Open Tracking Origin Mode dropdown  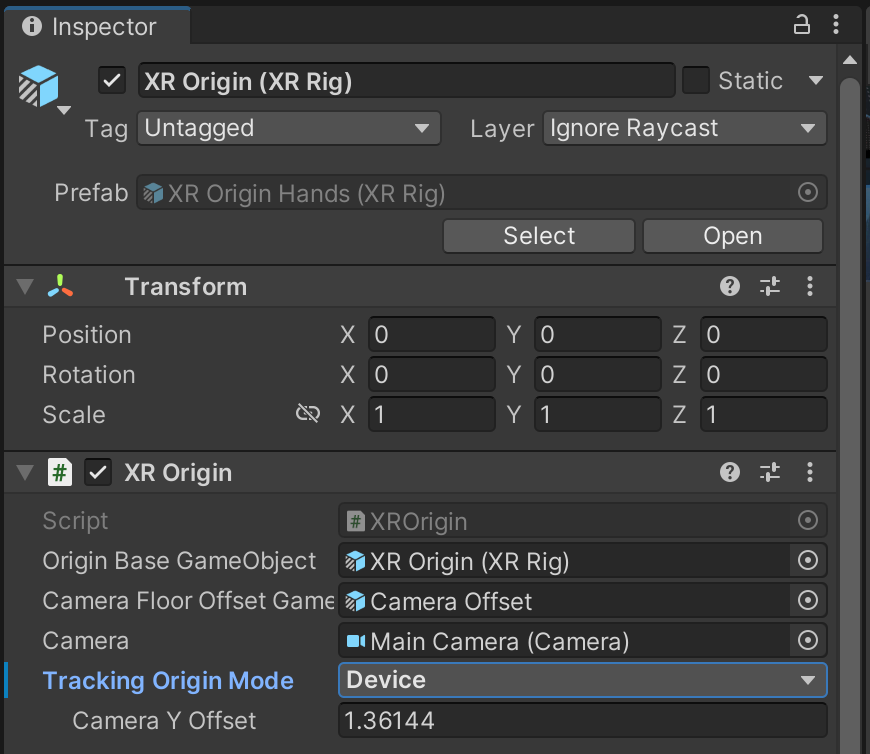[582, 680]
